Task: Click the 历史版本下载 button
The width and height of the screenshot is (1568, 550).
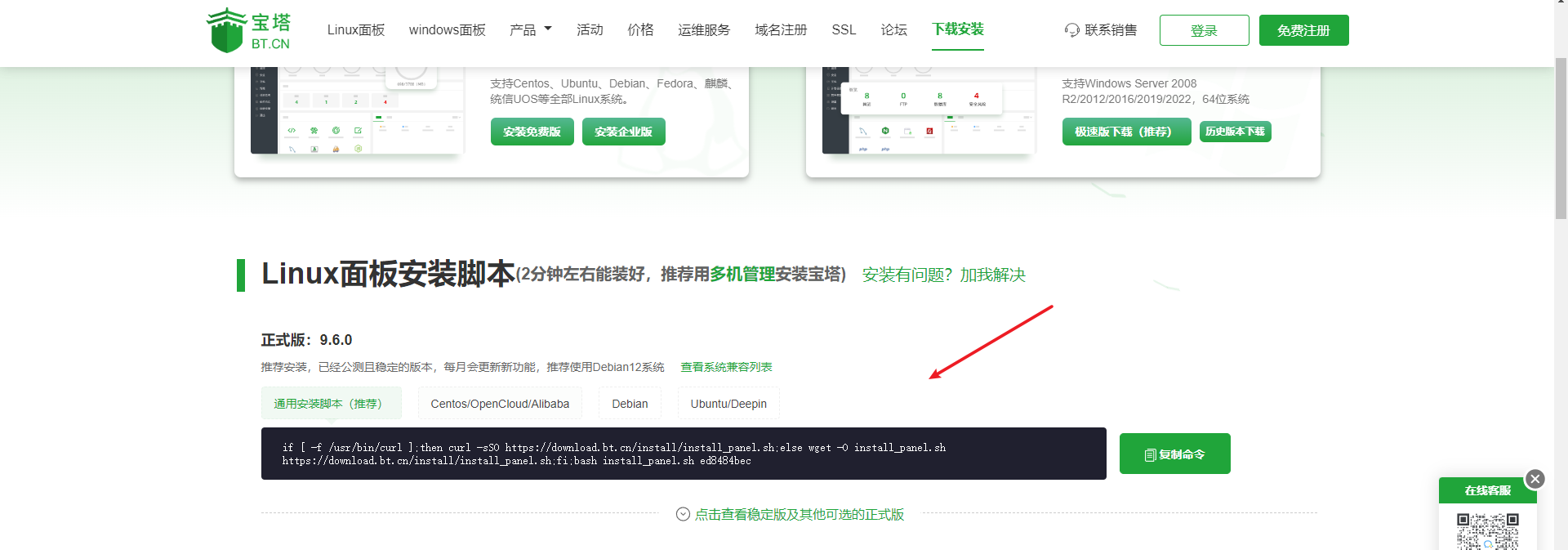Action: point(1236,132)
